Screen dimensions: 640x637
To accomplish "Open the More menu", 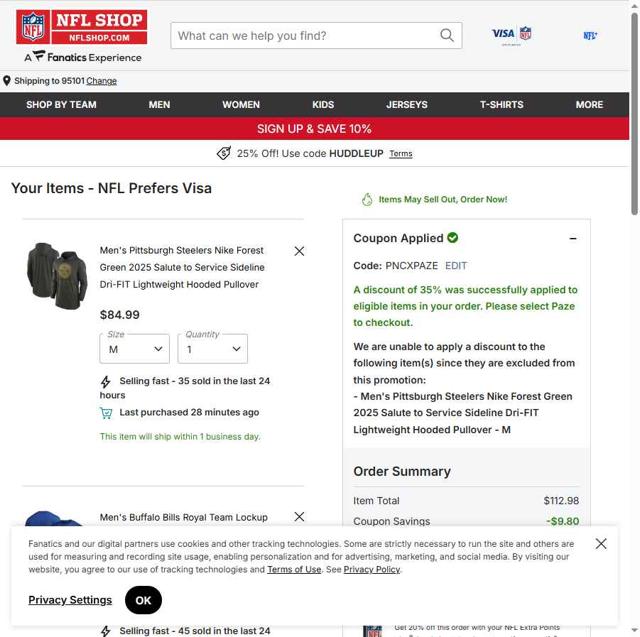I will click(x=589, y=104).
